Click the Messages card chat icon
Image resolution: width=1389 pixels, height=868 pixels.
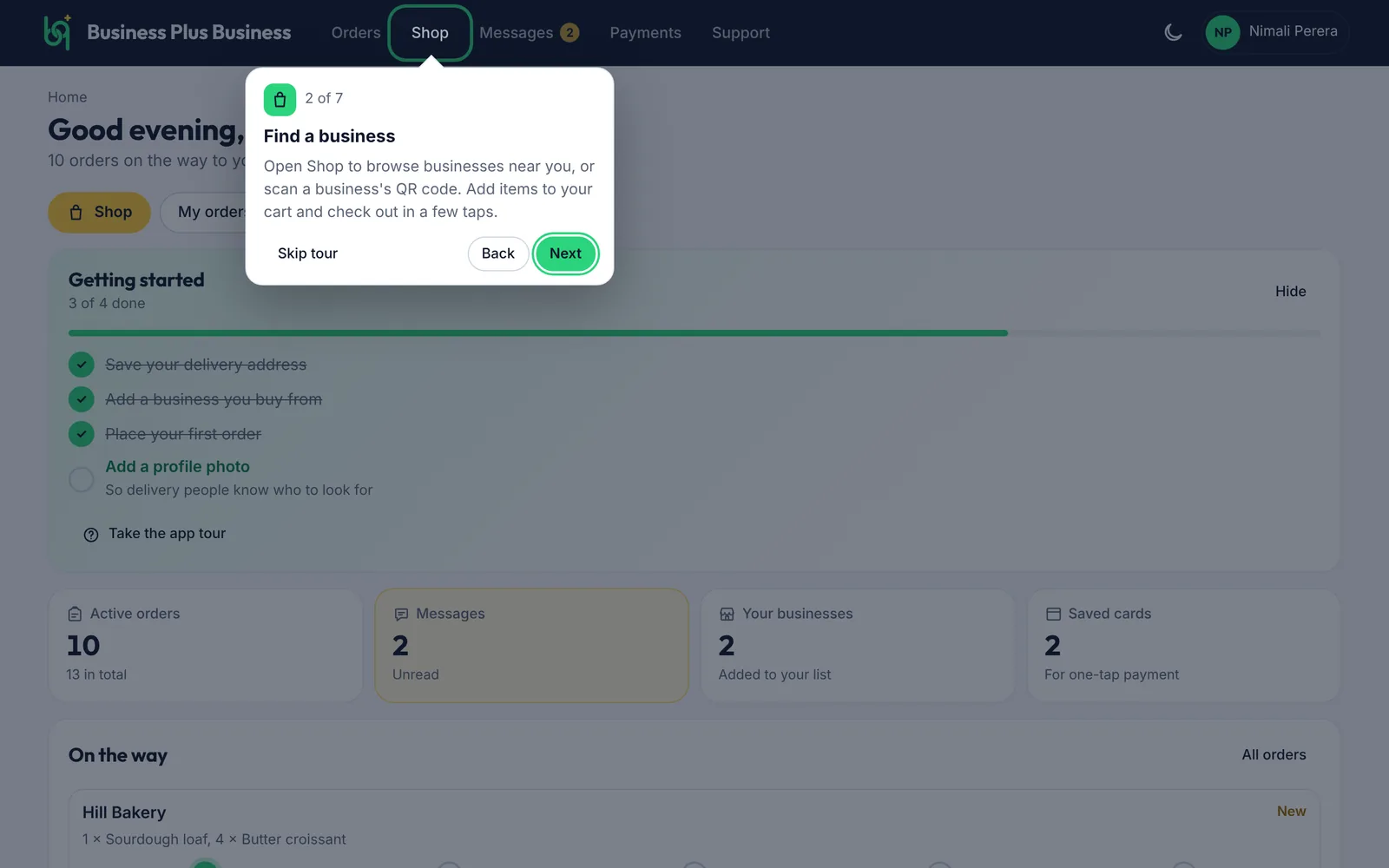click(x=401, y=614)
